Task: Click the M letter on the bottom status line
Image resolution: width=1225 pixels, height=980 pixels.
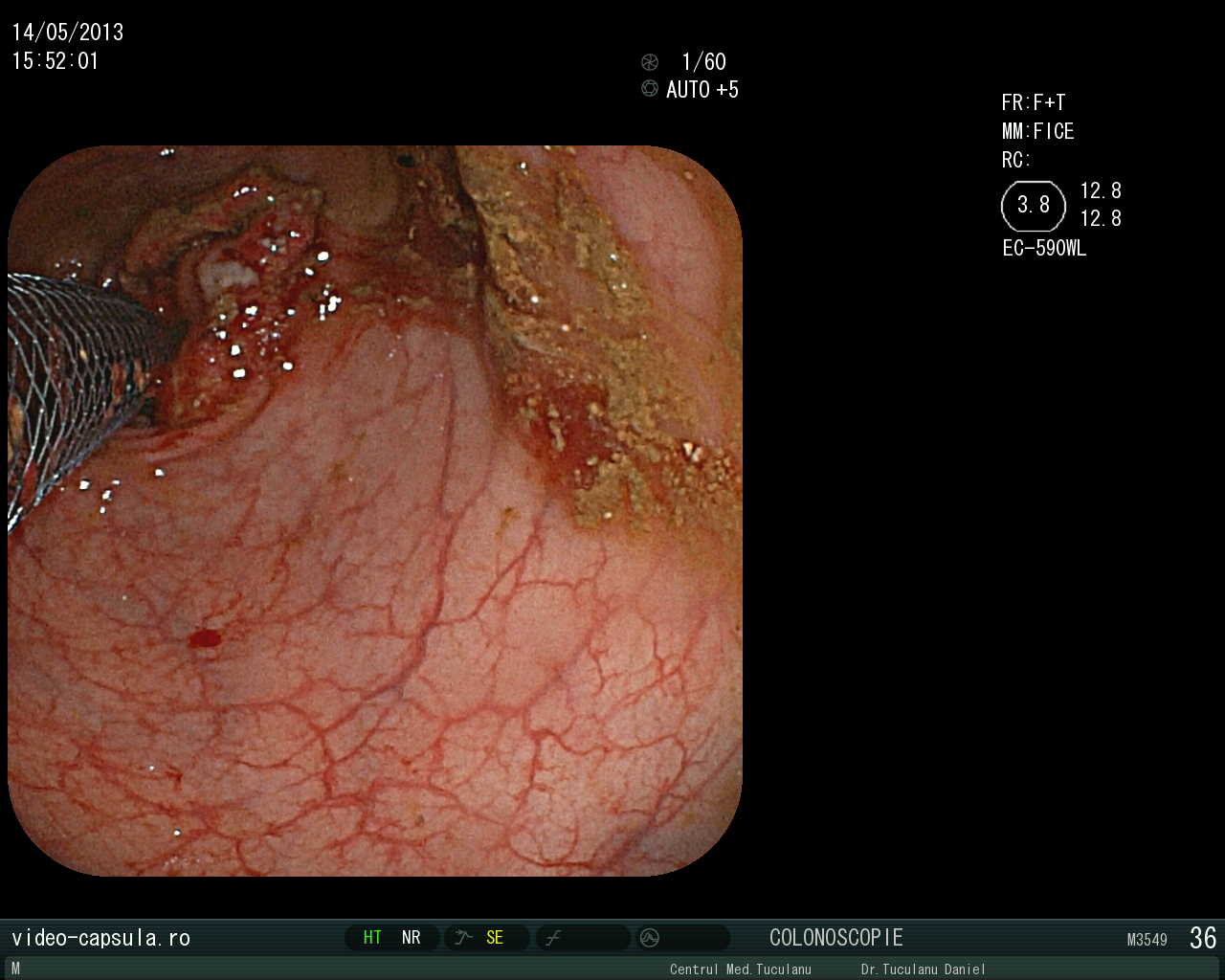Action: [x=15, y=969]
